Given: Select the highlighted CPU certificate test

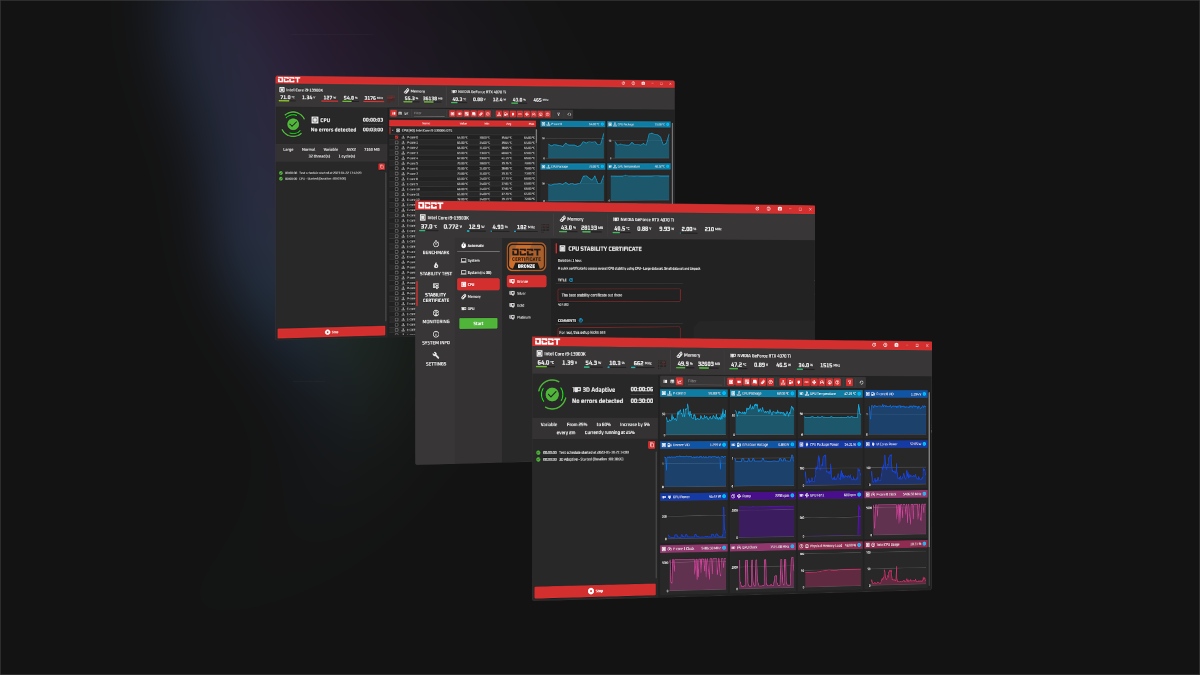Looking at the screenshot, I should (x=479, y=284).
